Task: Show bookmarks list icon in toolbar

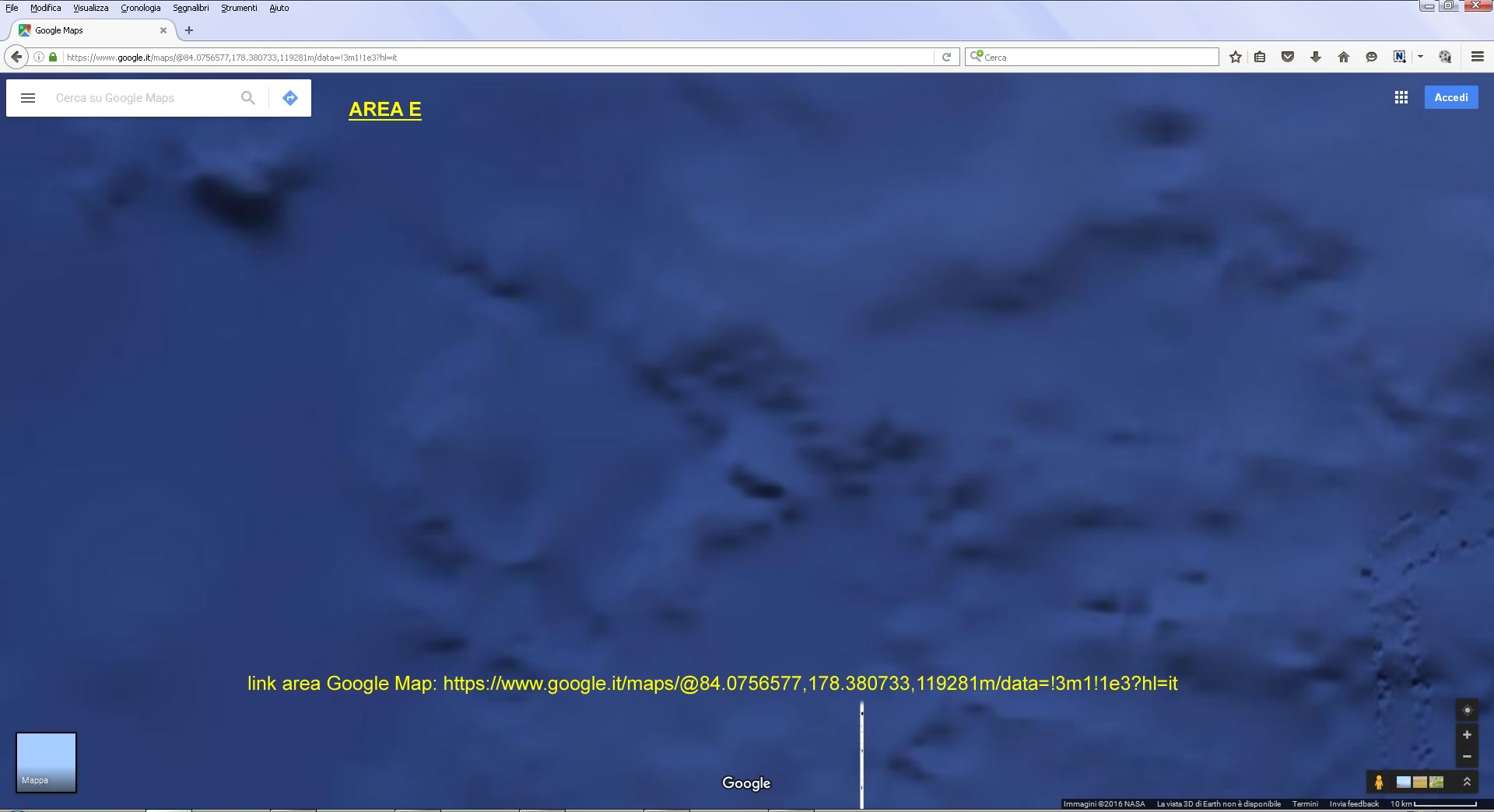Action: coord(1260,57)
